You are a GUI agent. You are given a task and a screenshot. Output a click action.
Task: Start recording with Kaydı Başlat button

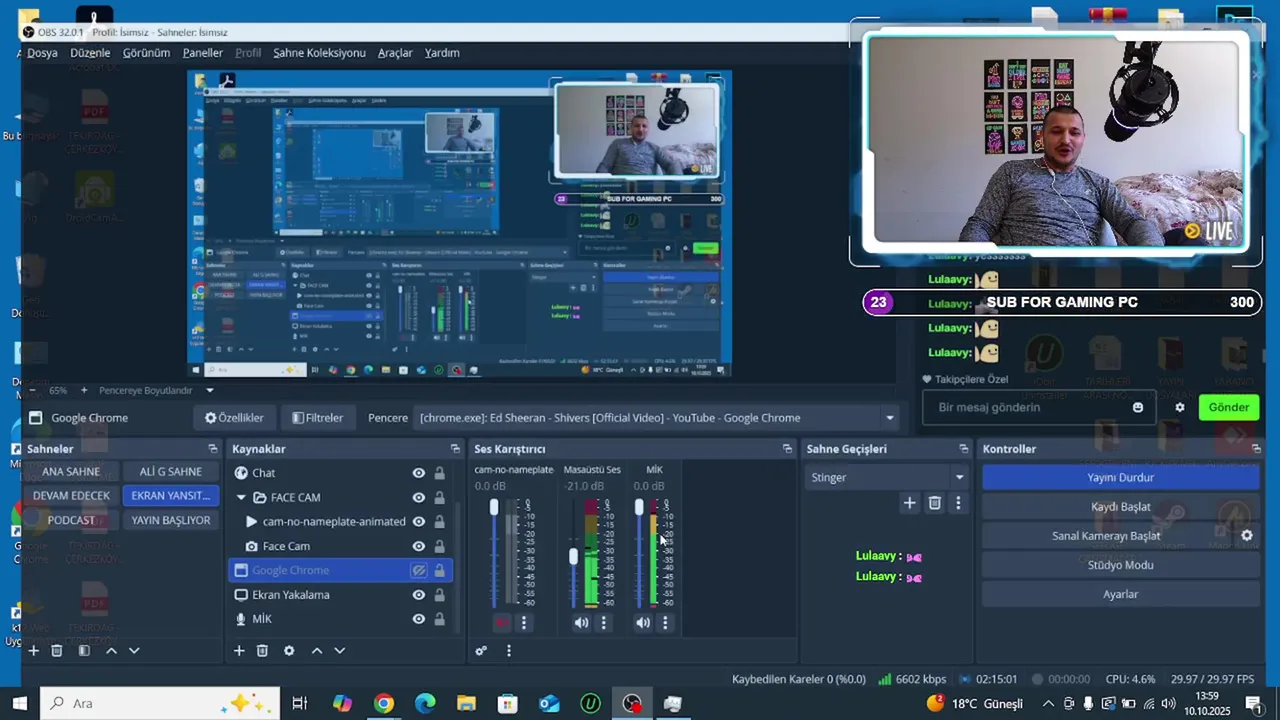[x=1120, y=507]
